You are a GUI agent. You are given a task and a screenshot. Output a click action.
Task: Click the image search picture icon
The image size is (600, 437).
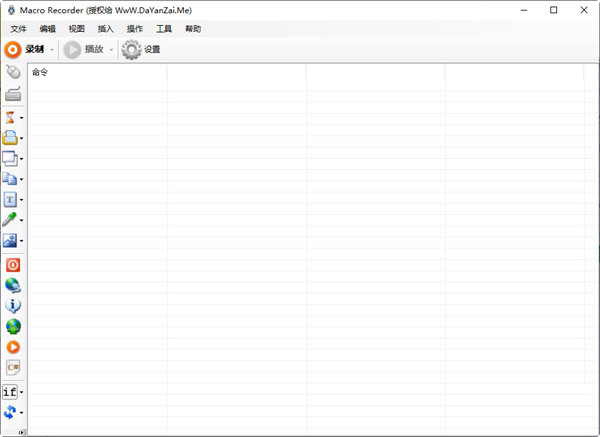(11, 241)
